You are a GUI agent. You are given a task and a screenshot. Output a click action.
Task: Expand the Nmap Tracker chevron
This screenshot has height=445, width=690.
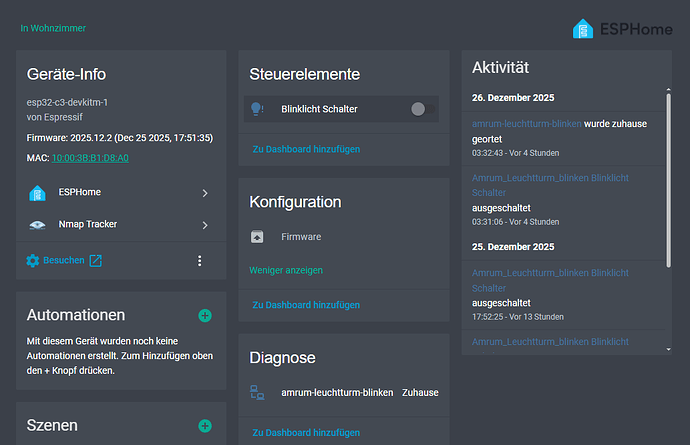[x=205, y=225]
